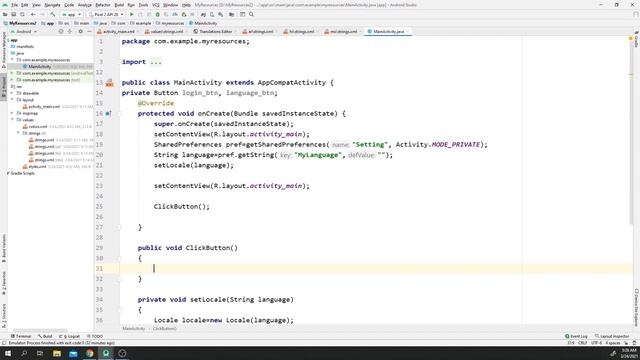Viewport: 640px width, 360px height.
Task: Select MainActivity in the project tree
Action: click(39, 67)
